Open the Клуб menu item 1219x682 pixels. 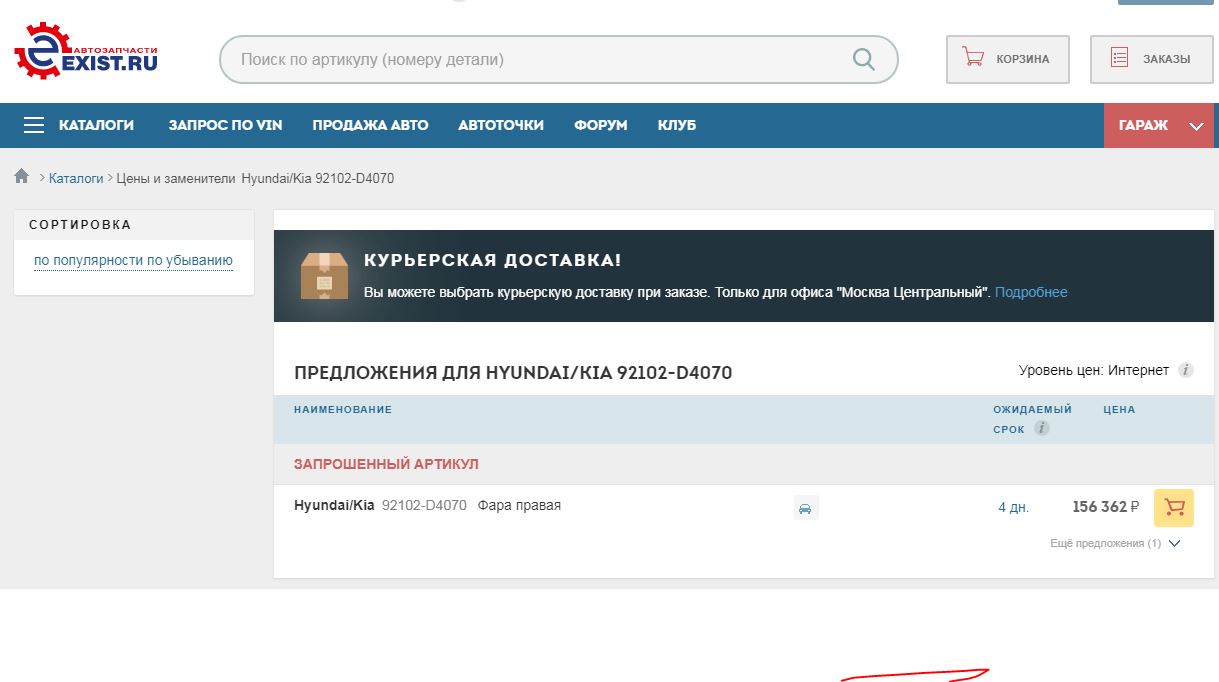[677, 125]
